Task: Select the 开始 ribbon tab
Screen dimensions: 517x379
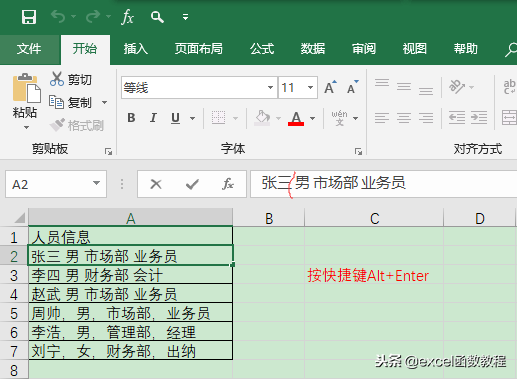Action: 85,49
